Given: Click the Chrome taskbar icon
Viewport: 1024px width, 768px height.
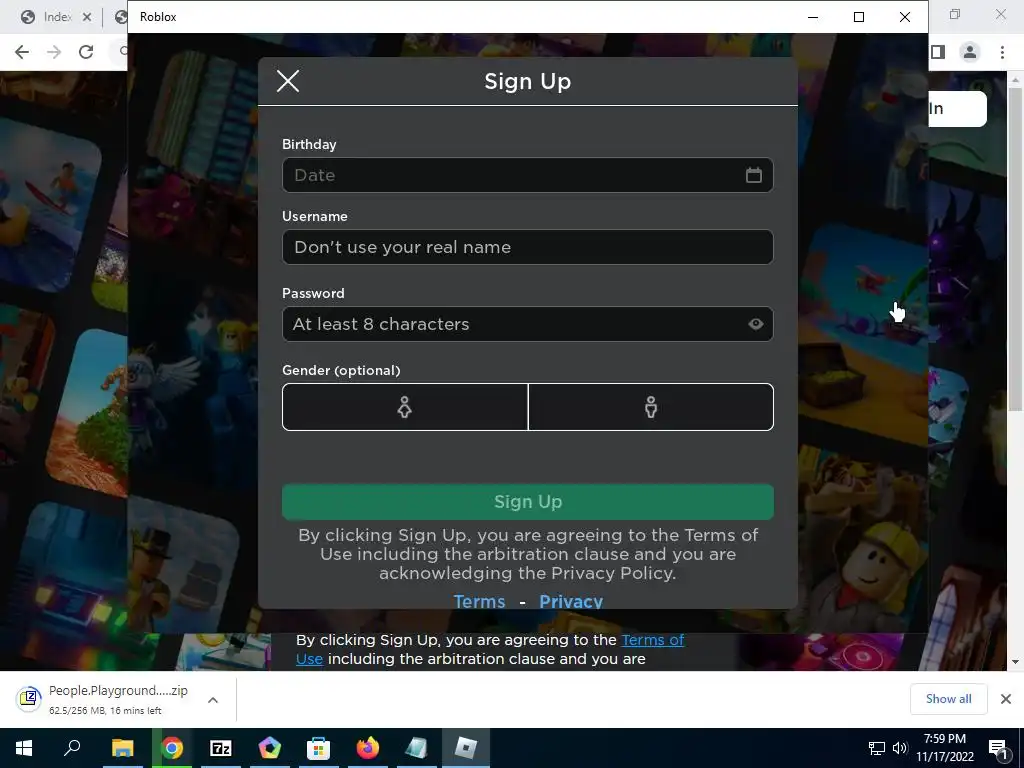Looking at the screenshot, I should (x=172, y=748).
